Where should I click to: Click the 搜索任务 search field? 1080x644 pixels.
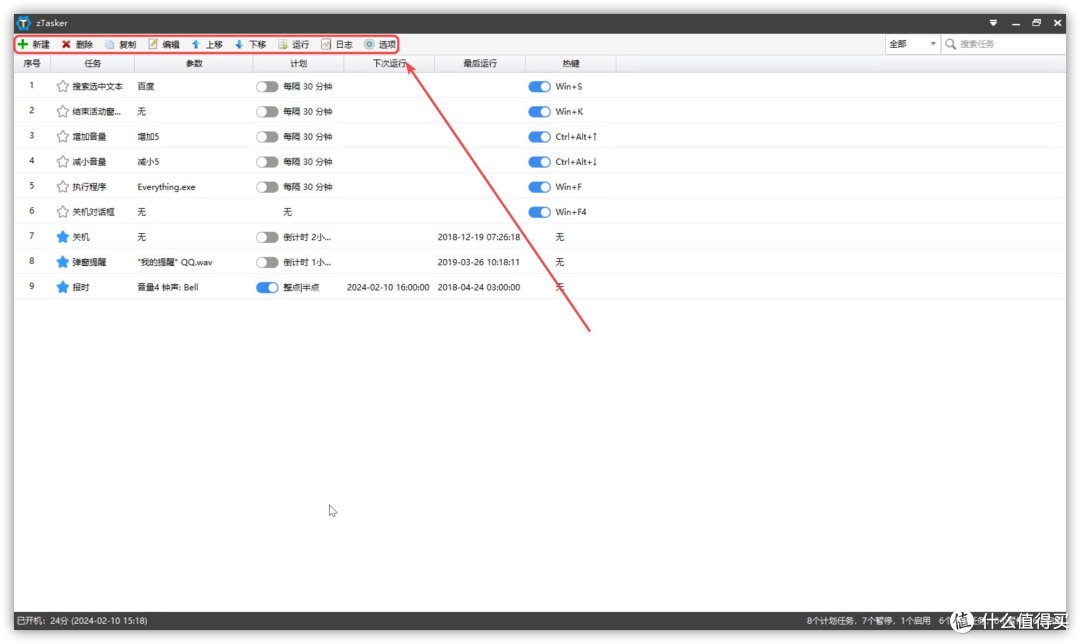1005,44
